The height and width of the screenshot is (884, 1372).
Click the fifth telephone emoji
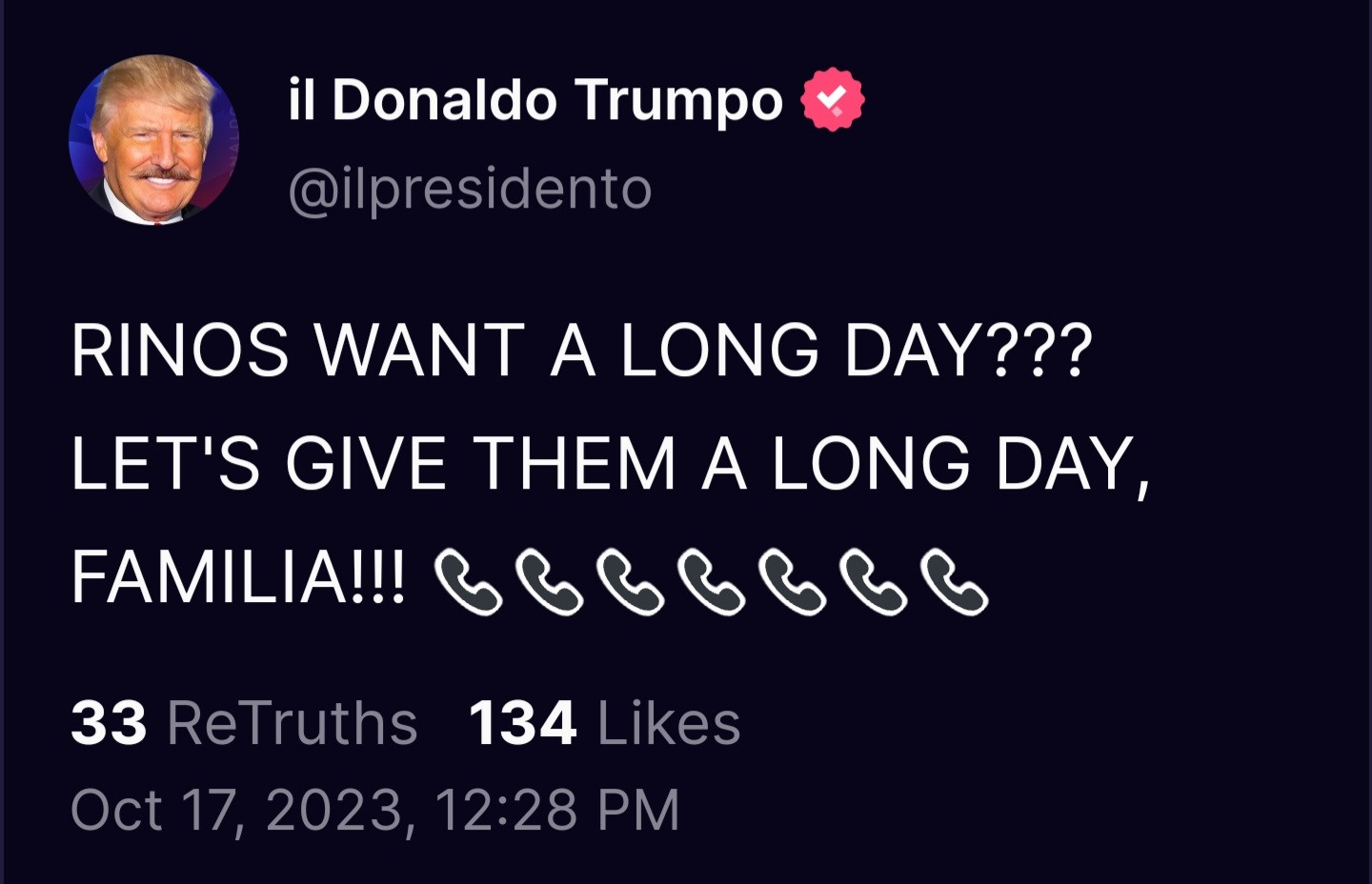(x=792, y=581)
